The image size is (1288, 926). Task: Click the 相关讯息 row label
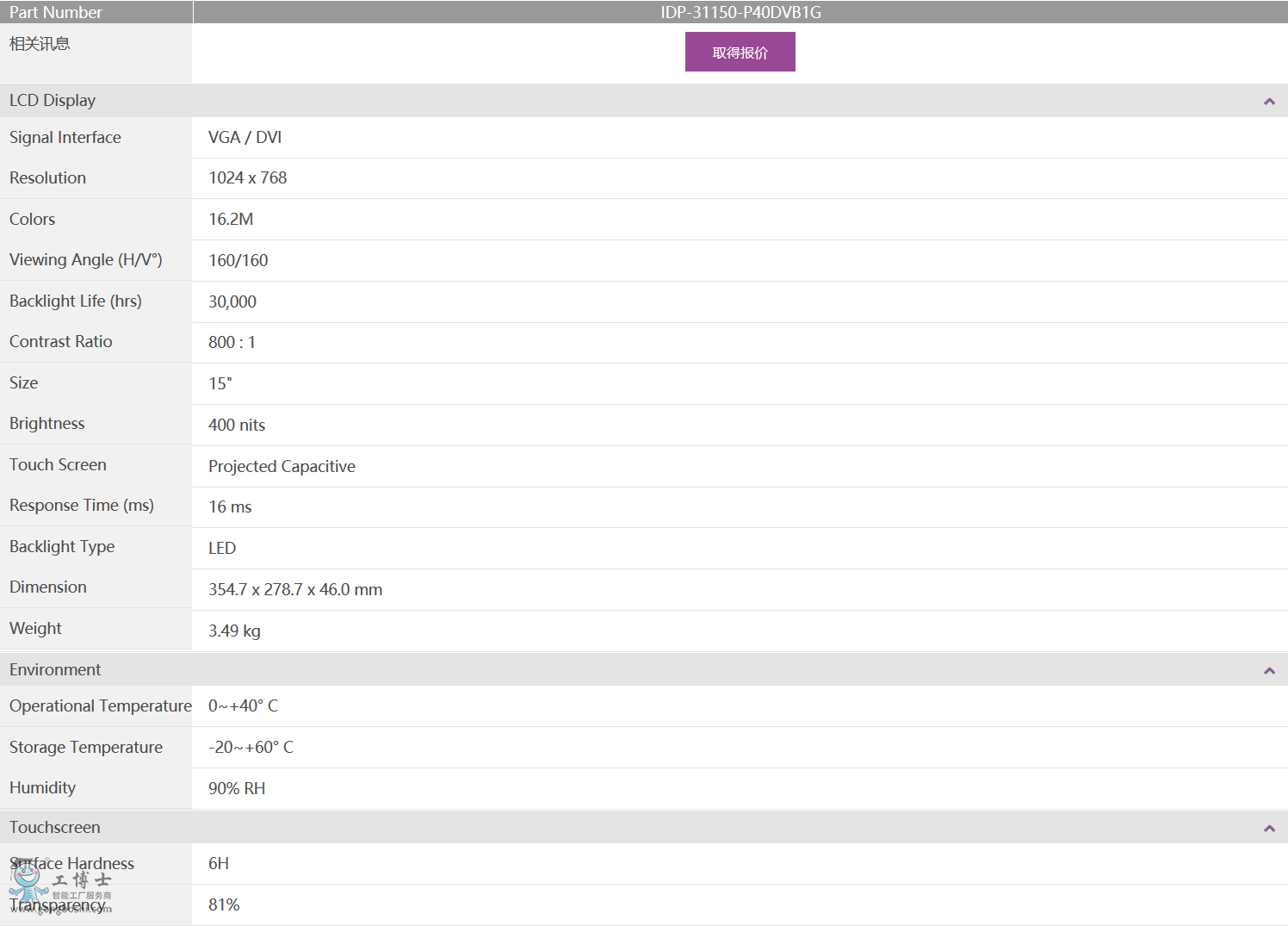(x=40, y=44)
